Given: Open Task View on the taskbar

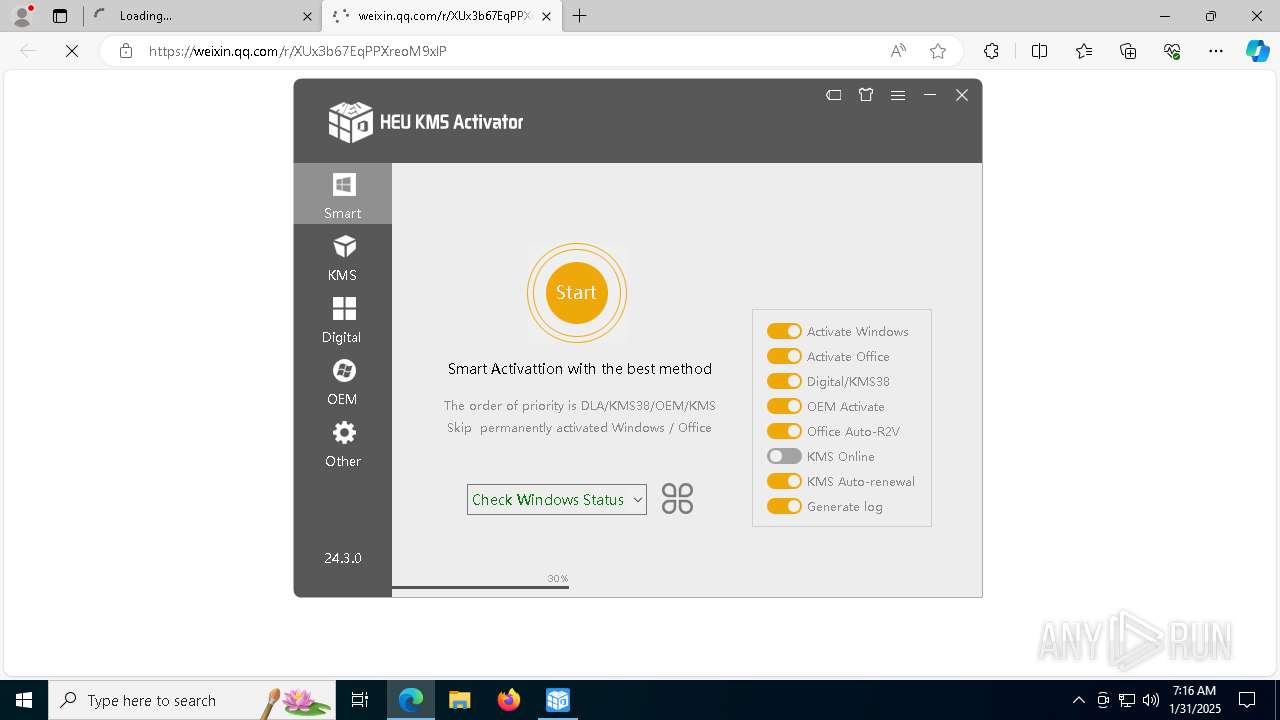Looking at the screenshot, I should point(360,700).
